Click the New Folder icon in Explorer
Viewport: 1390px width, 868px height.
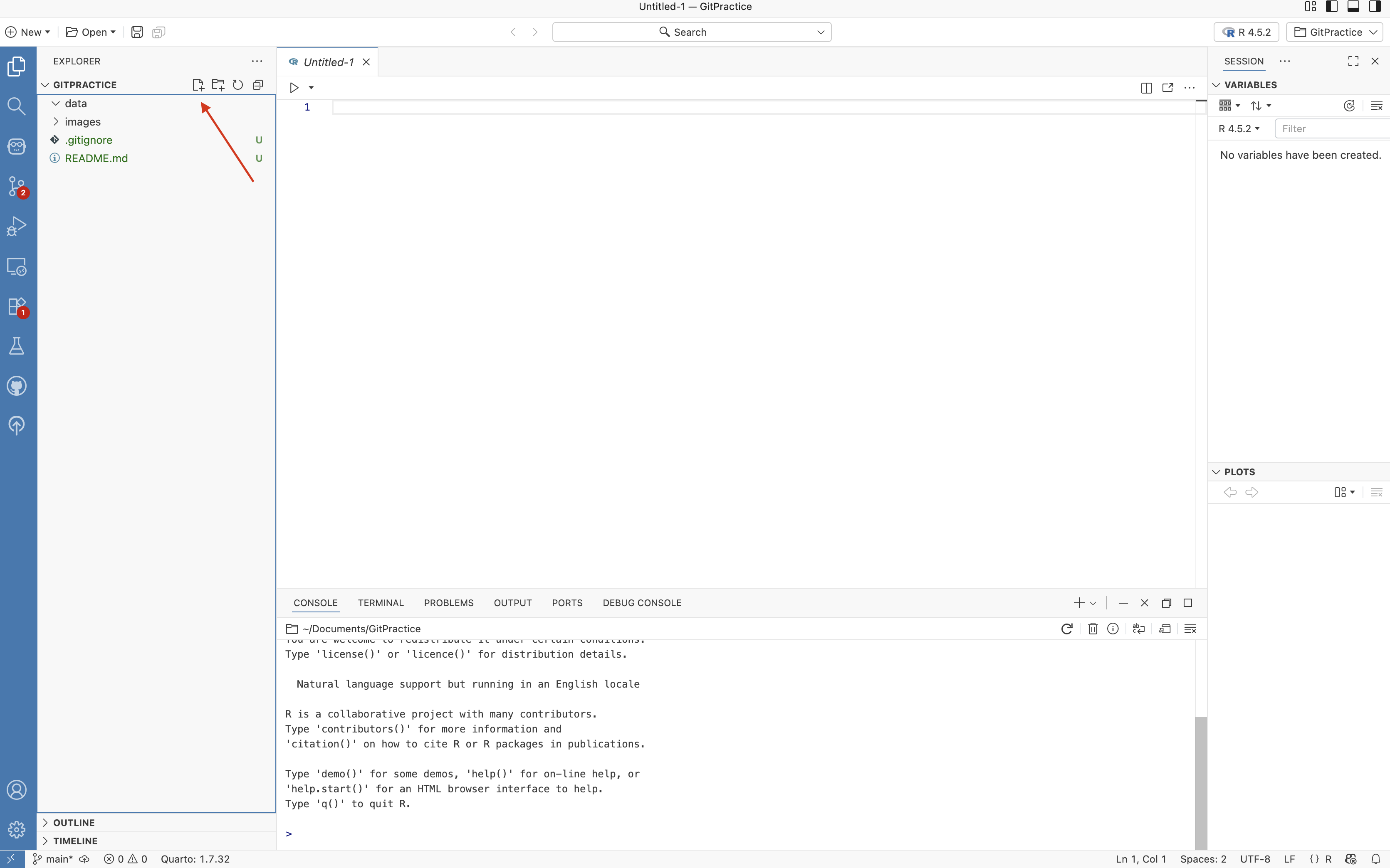coord(218,85)
